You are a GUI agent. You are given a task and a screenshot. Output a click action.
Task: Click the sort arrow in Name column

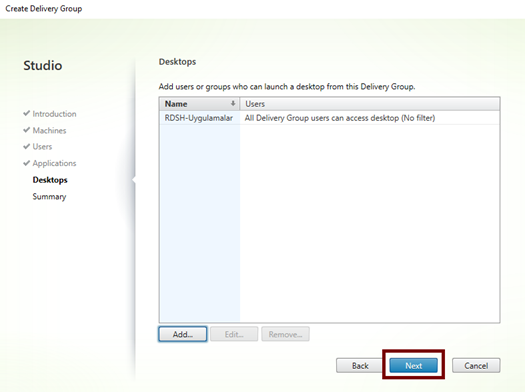tap(233, 104)
